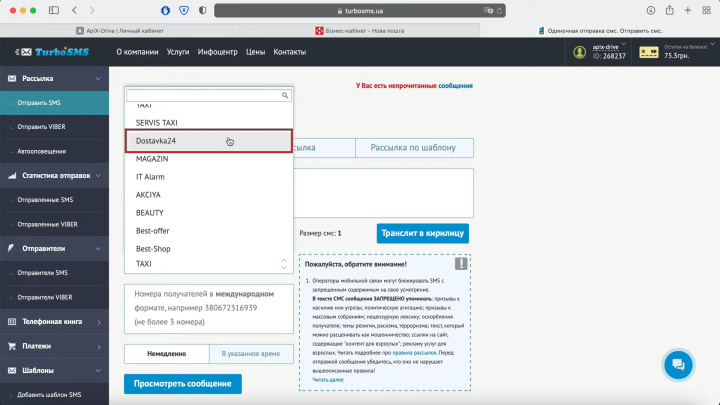Image resolution: width=720 pixels, height=405 pixels.
Task: Collapse the Шаблоны section chevron
Action: click(98, 371)
